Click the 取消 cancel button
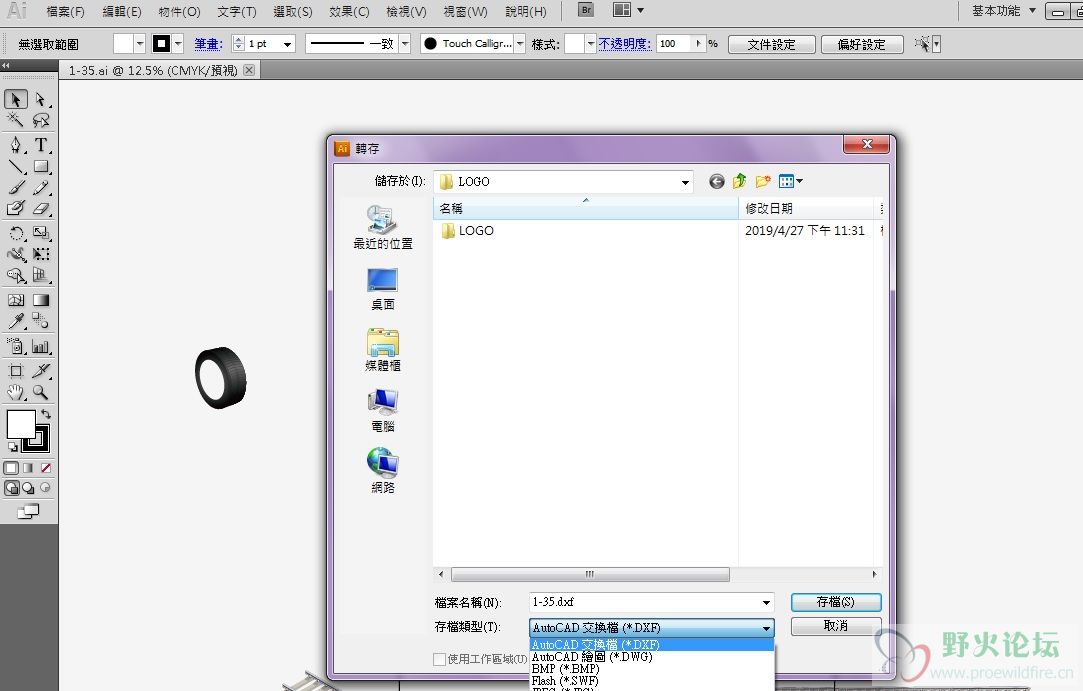Viewport: 1083px width, 691px height. [836, 625]
